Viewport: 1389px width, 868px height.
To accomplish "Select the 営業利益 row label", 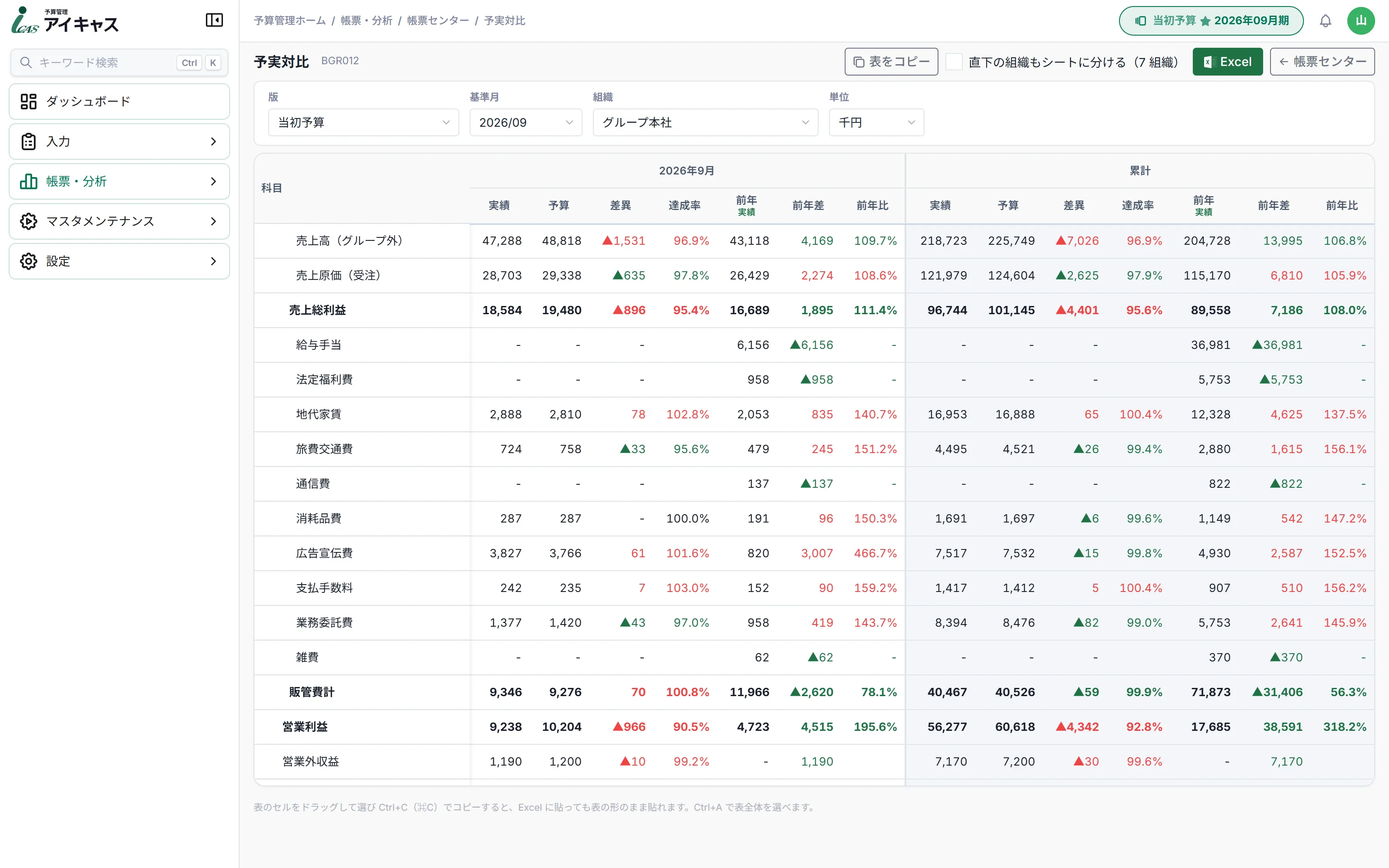I will (x=305, y=727).
